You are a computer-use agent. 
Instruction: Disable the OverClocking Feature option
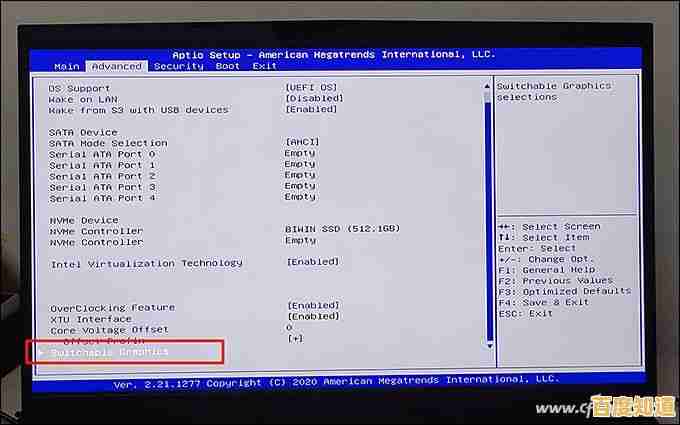tap(312, 306)
